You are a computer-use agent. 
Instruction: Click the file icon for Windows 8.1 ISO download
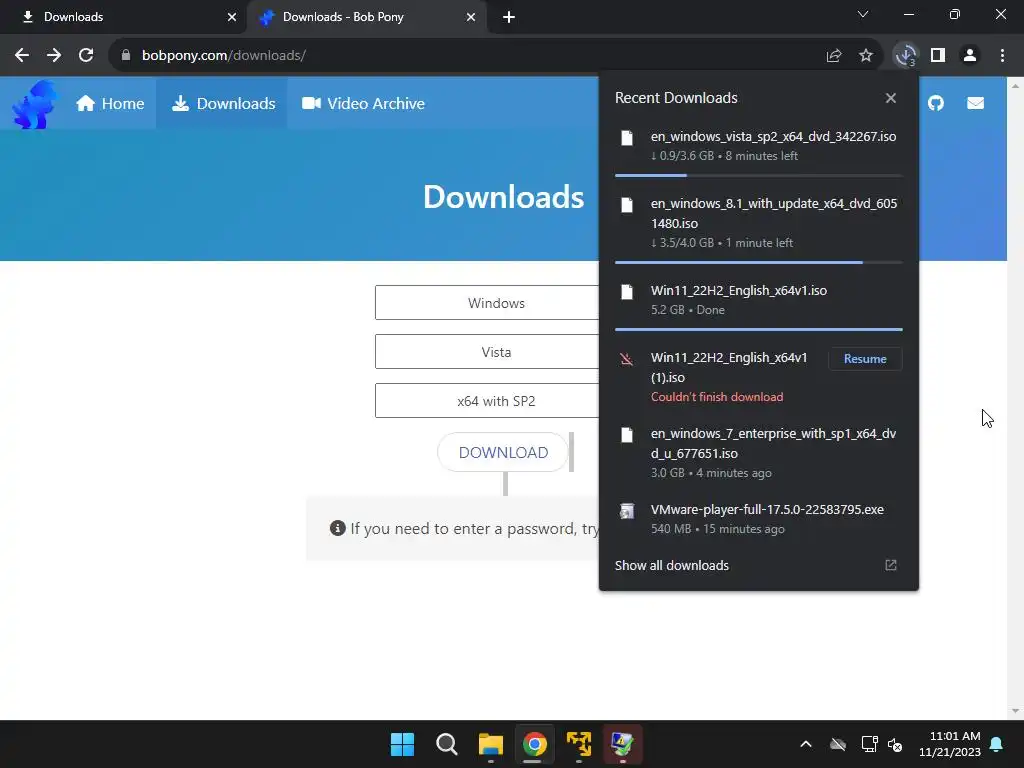point(627,205)
